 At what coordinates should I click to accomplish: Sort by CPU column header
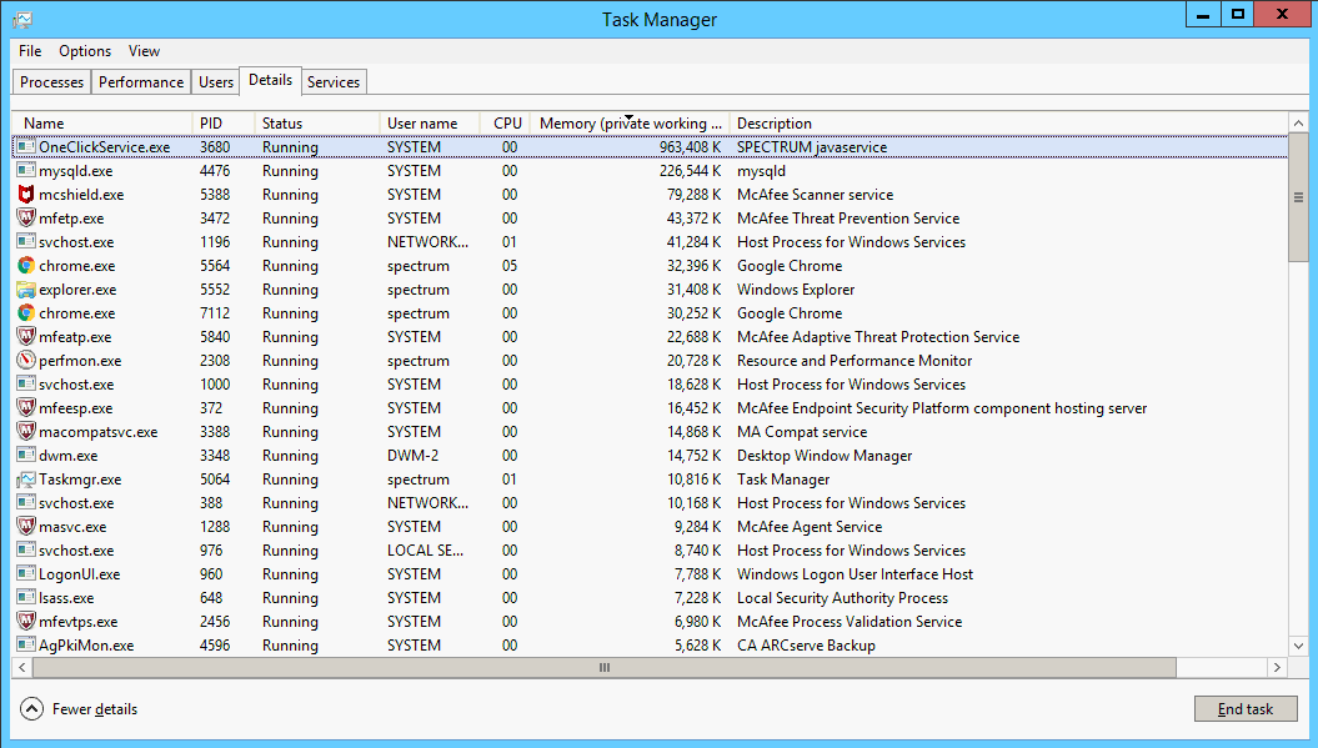click(507, 123)
